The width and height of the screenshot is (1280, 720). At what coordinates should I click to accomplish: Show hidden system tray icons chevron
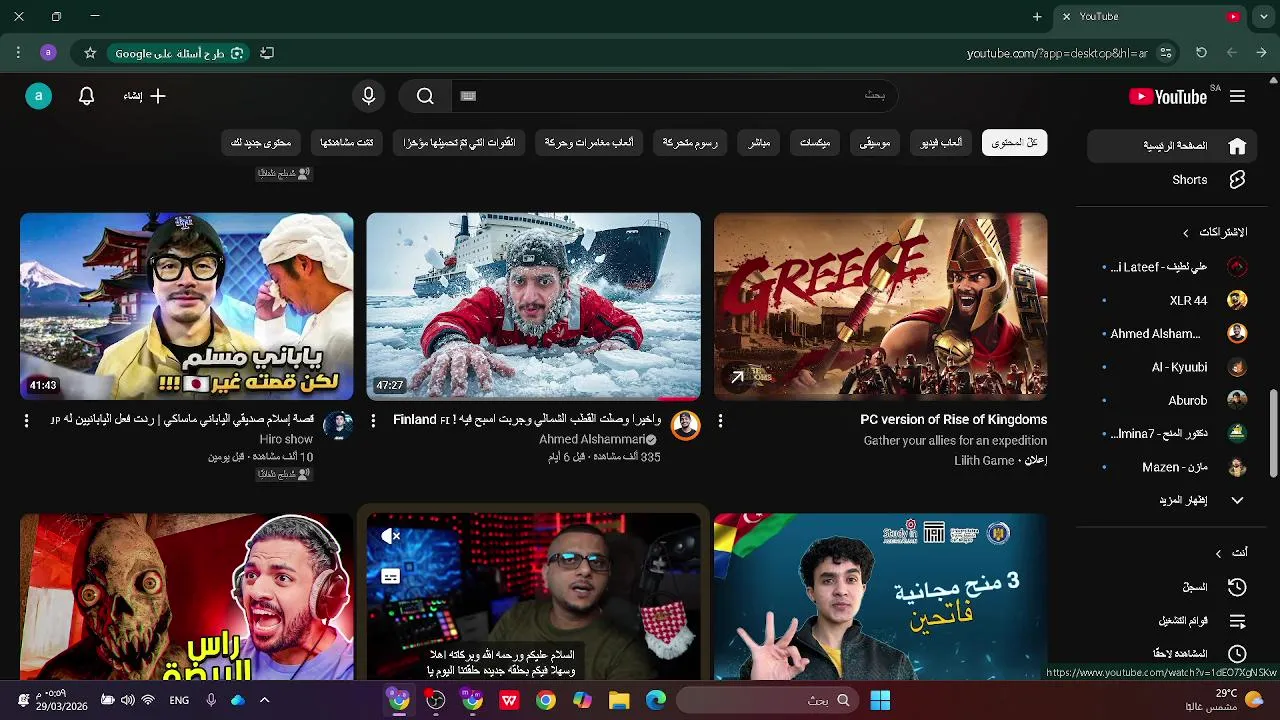(264, 701)
